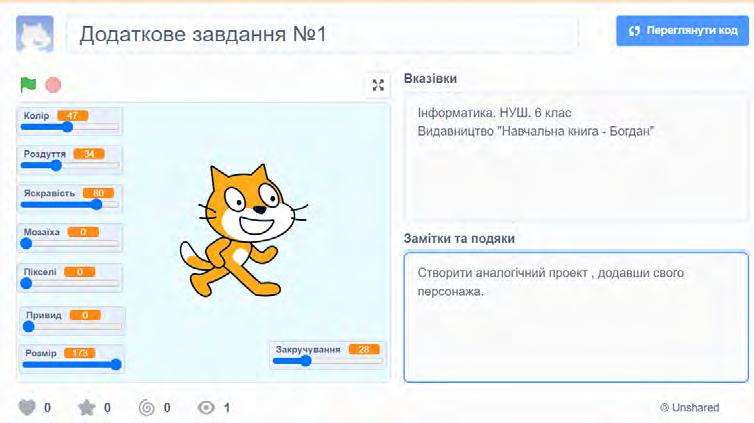
Task: Click the Переглянути код button
Action: [682, 30]
